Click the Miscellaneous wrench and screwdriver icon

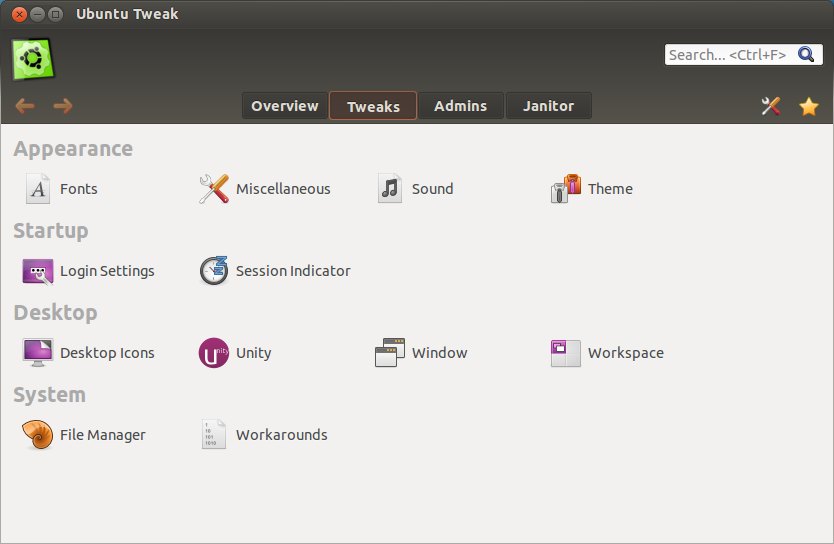[x=214, y=189]
